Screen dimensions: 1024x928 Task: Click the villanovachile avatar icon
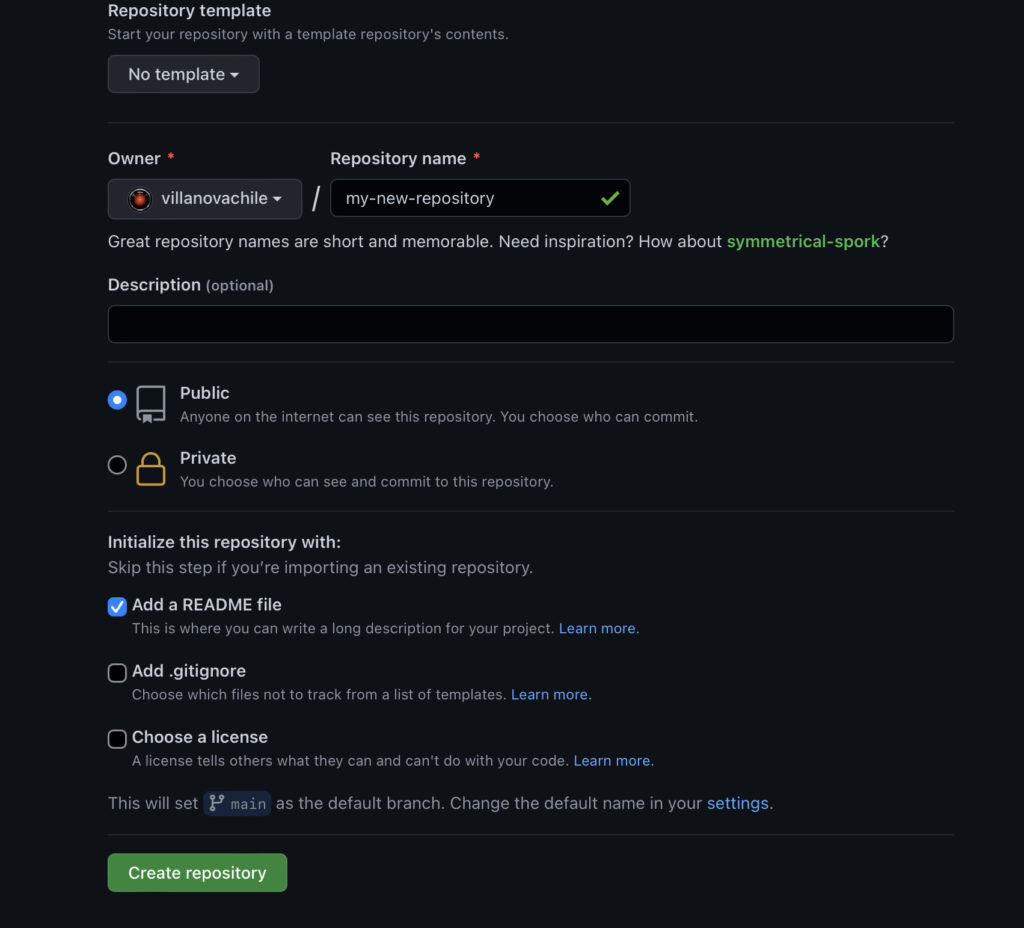pos(139,199)
